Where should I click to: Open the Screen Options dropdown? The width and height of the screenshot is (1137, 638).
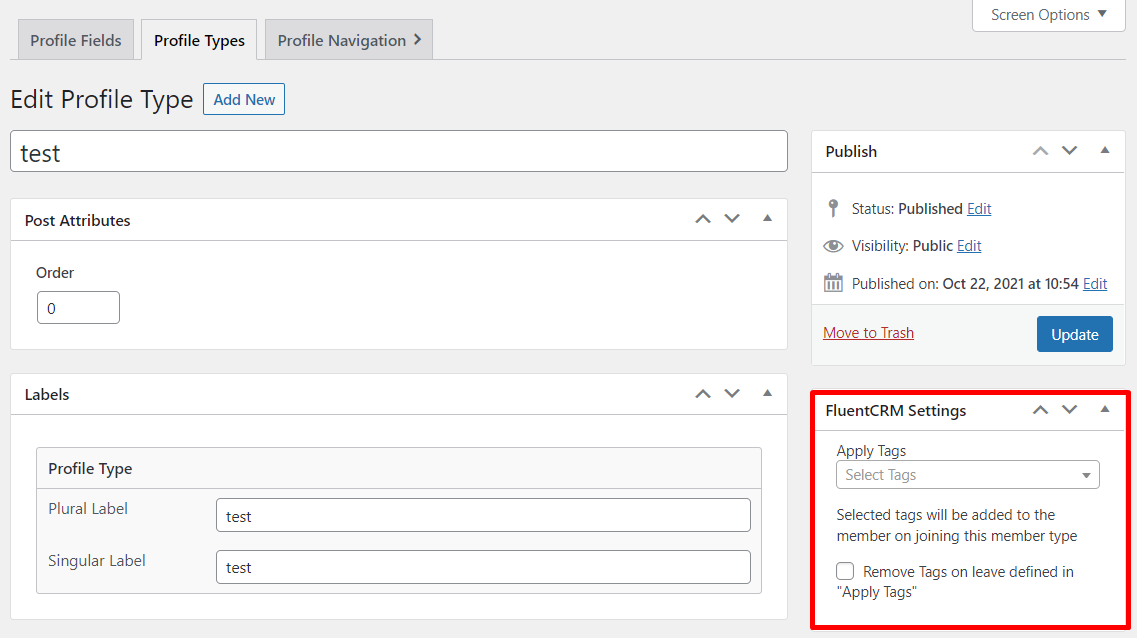pyautogui.click(x=1048, y=15)
